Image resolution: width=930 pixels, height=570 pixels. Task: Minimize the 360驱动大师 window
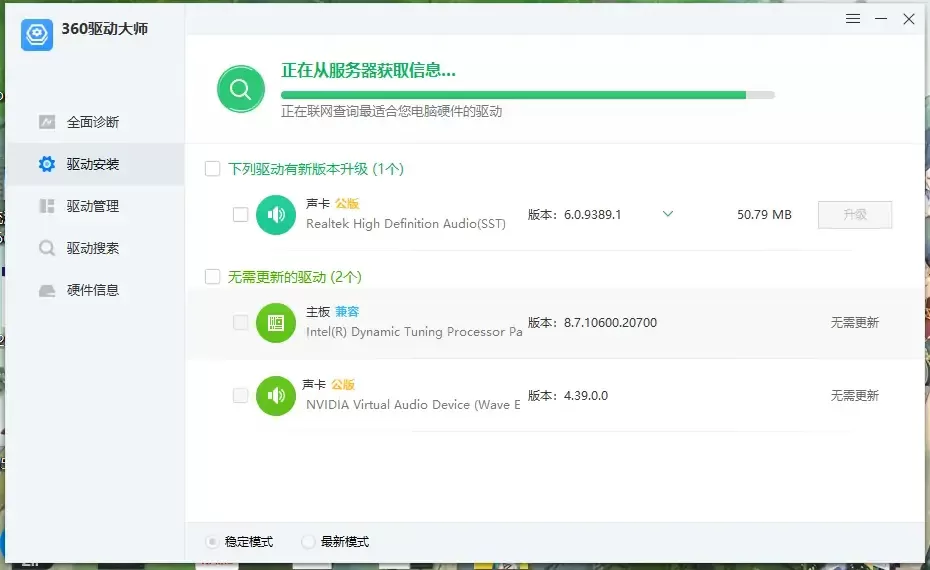(881, 19)
